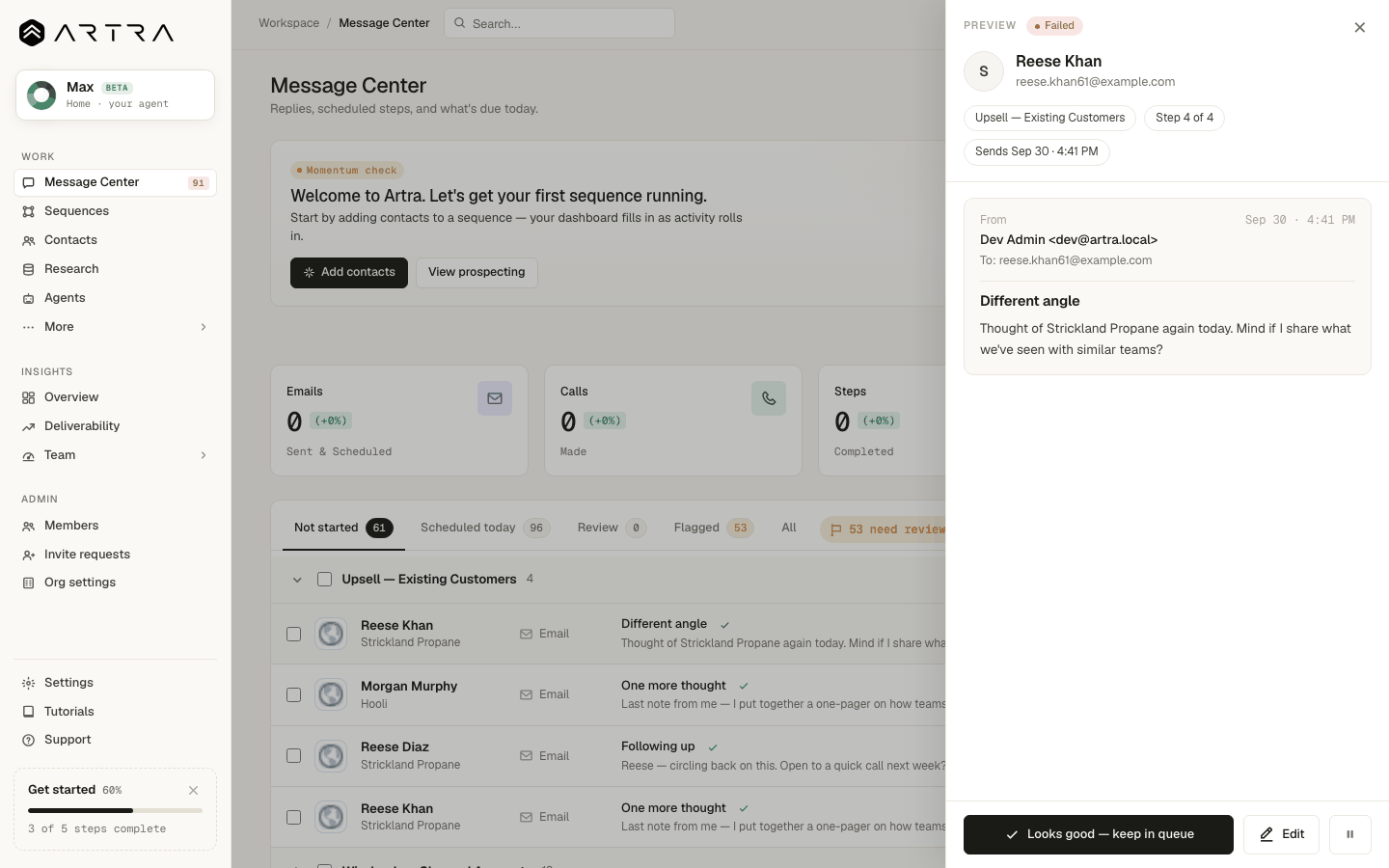Click the Add contacts button

349,273
